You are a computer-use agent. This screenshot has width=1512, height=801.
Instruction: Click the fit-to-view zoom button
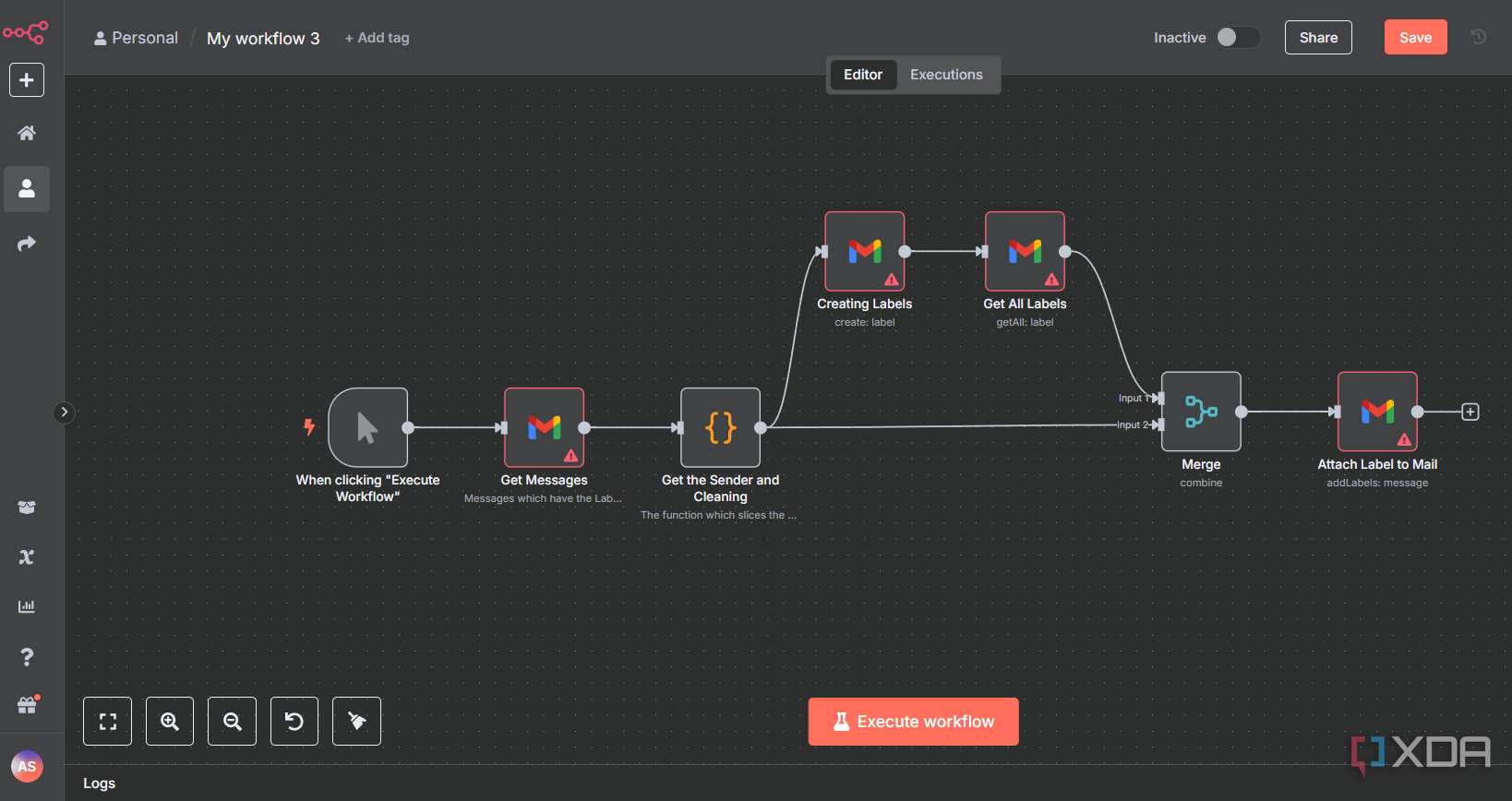coord(108,722)
